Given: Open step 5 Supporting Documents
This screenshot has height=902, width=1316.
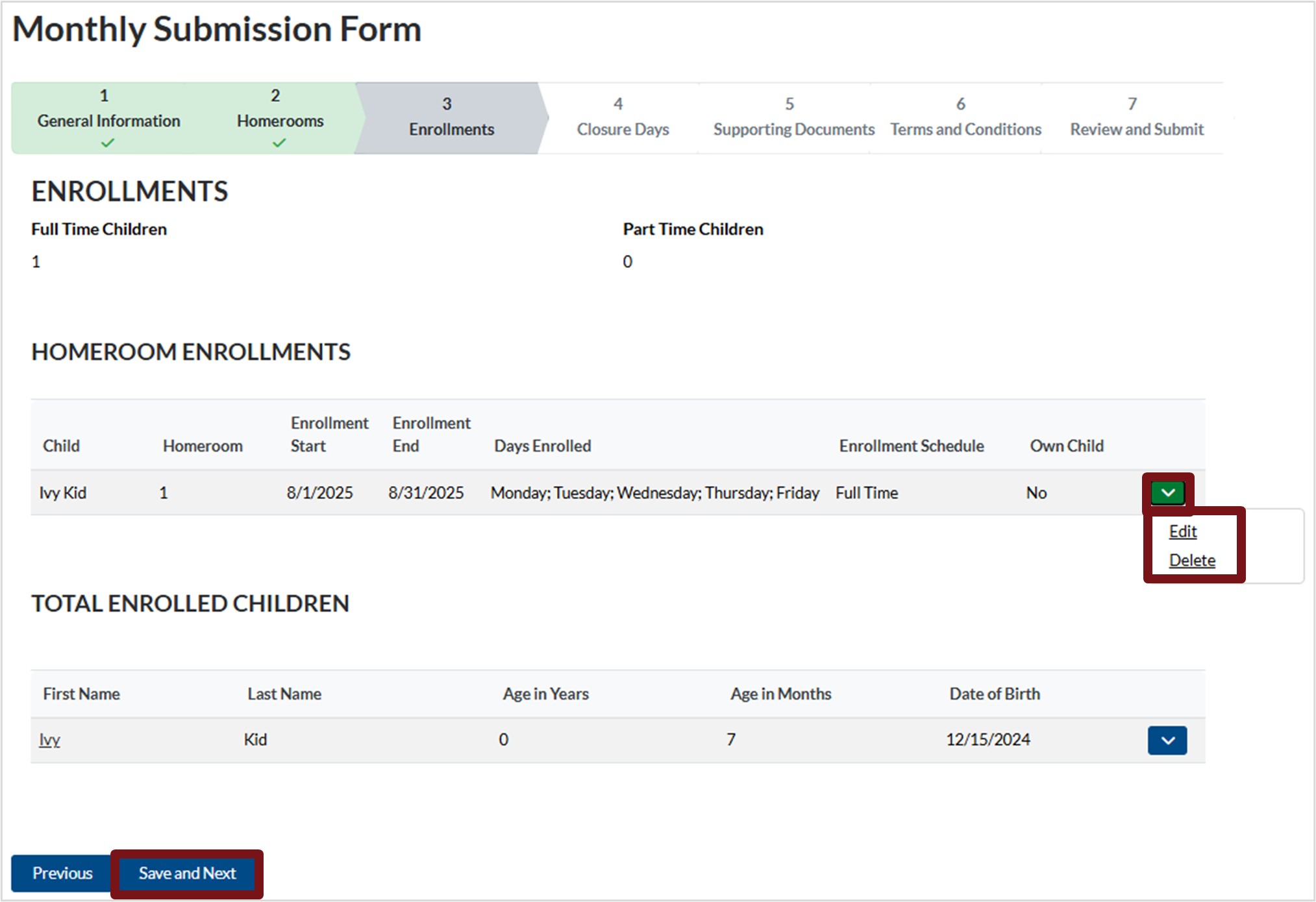Looking at the screenshot, I should click(793, 118).
